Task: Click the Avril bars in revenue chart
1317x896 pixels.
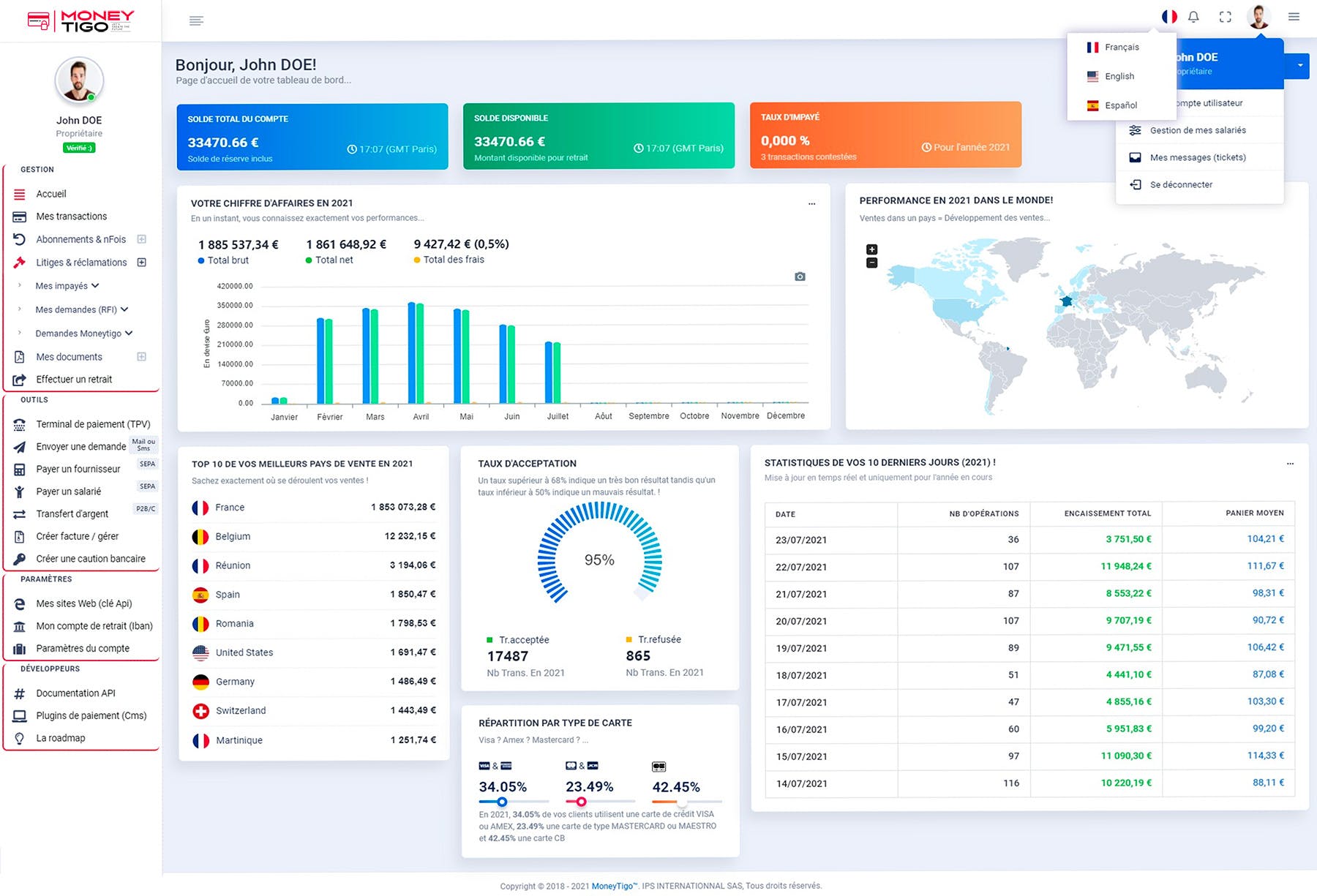Action: (416, 353)
